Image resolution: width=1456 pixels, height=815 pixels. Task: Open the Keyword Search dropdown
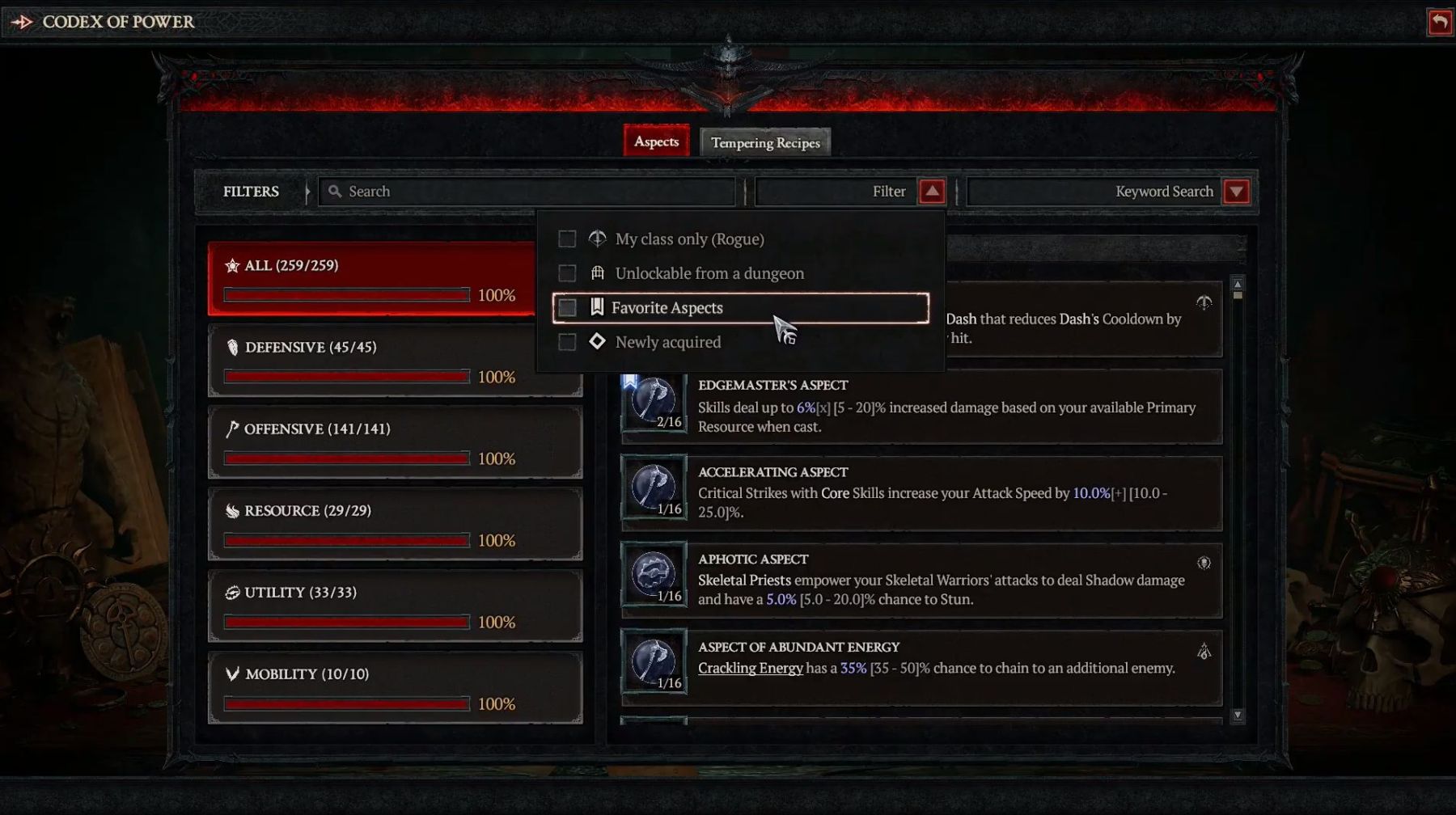pos(1236,192)
